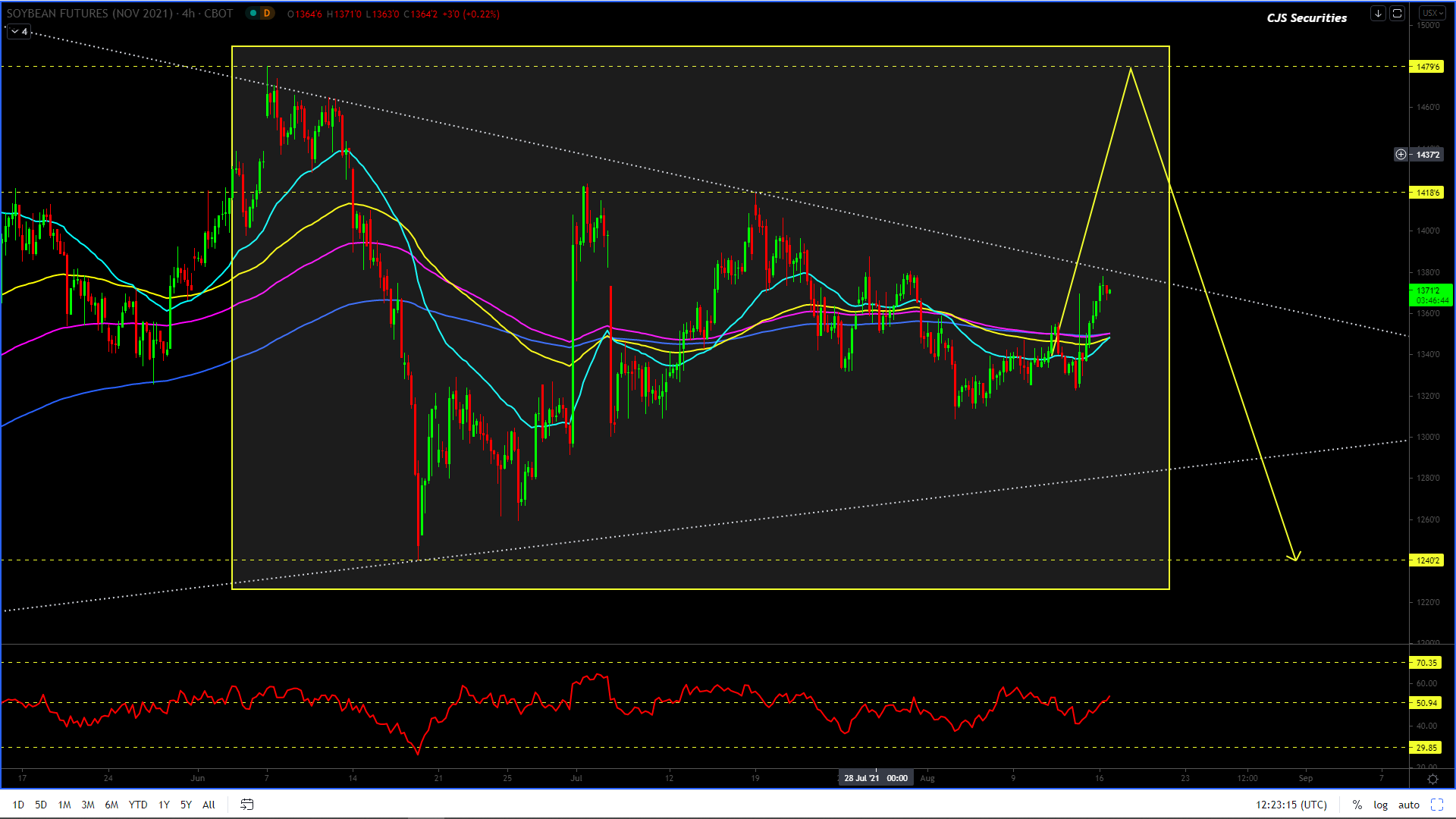Expand the collapsed indicators legend showing 4

19,31
